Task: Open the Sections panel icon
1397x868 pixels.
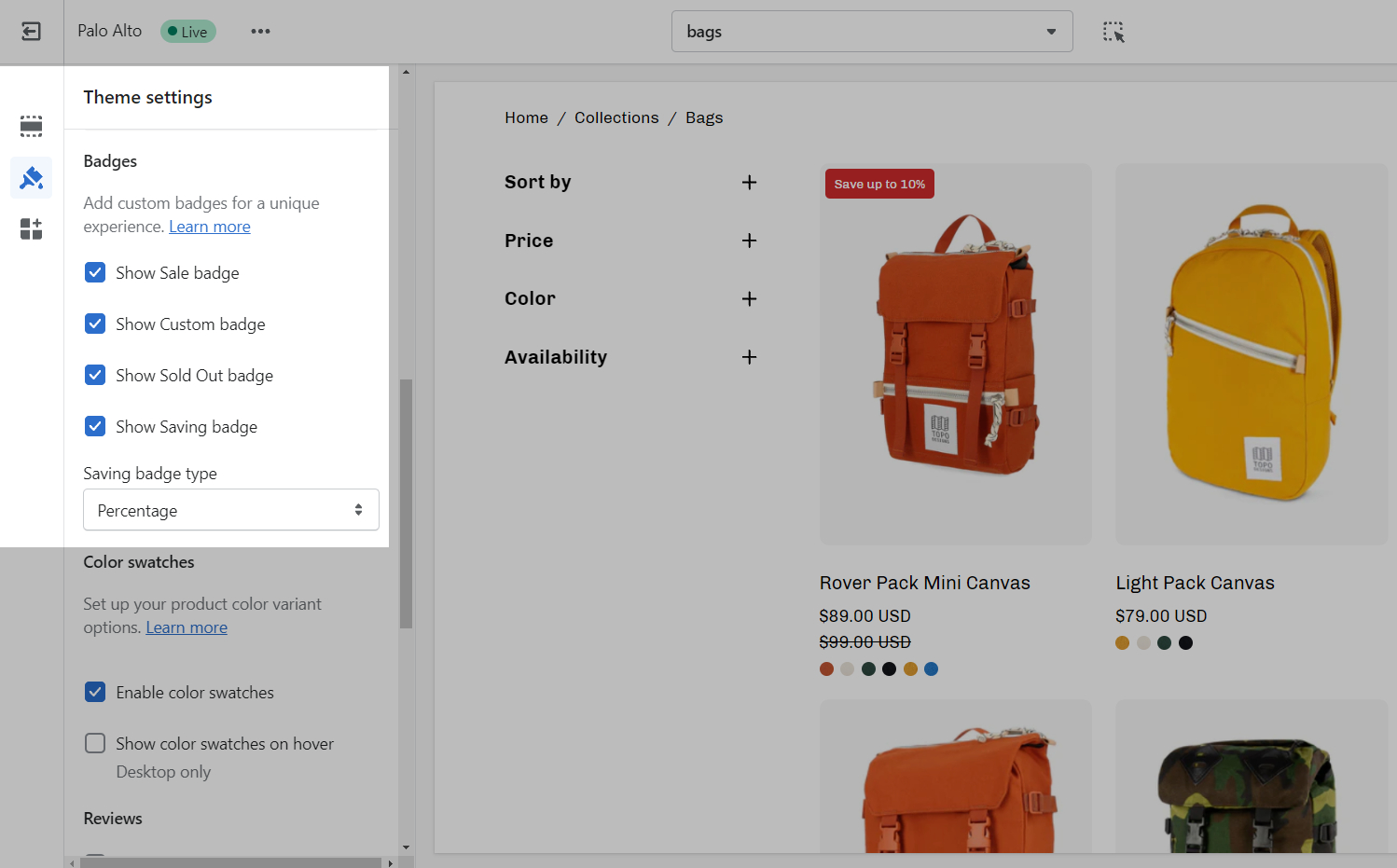Action: pos(31,126)
